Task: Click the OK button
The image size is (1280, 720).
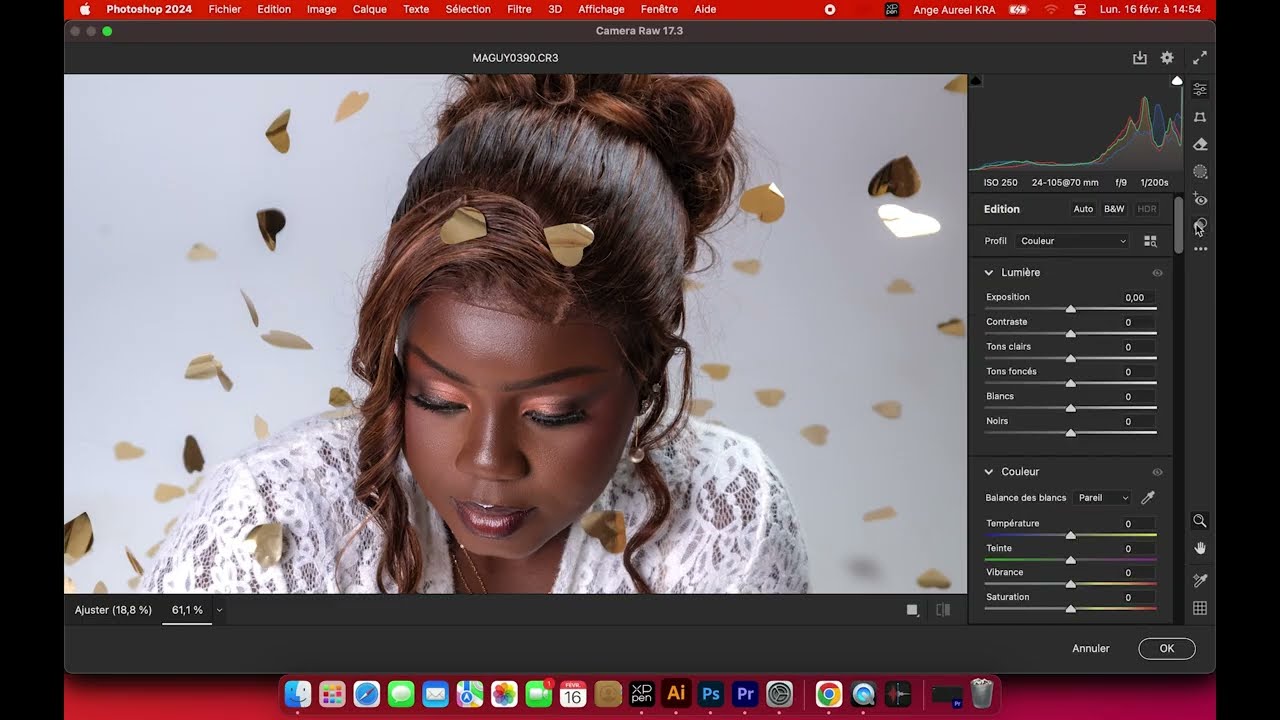Action: click(1167, 648)
